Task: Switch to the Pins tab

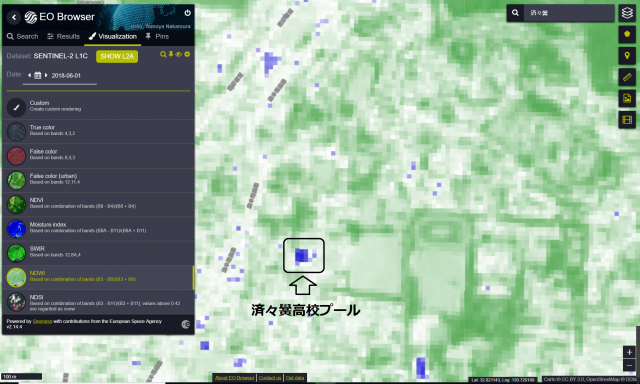Action: click(158, 36)
